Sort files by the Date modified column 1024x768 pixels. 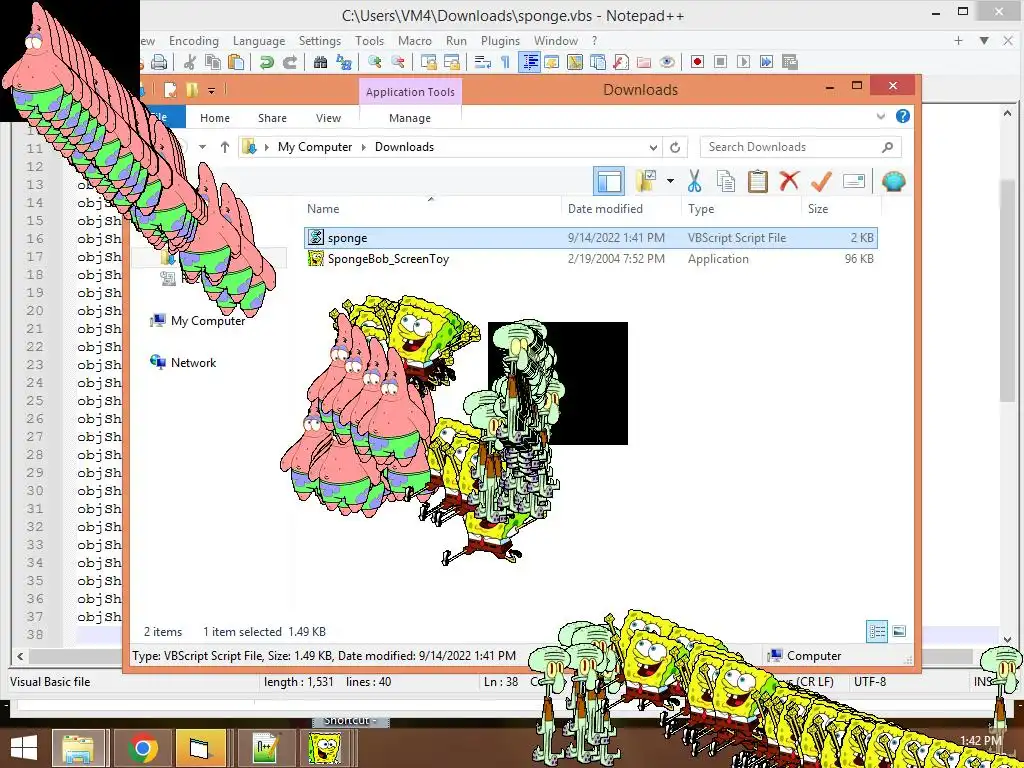pyautogui.click(x=605, y=209)
